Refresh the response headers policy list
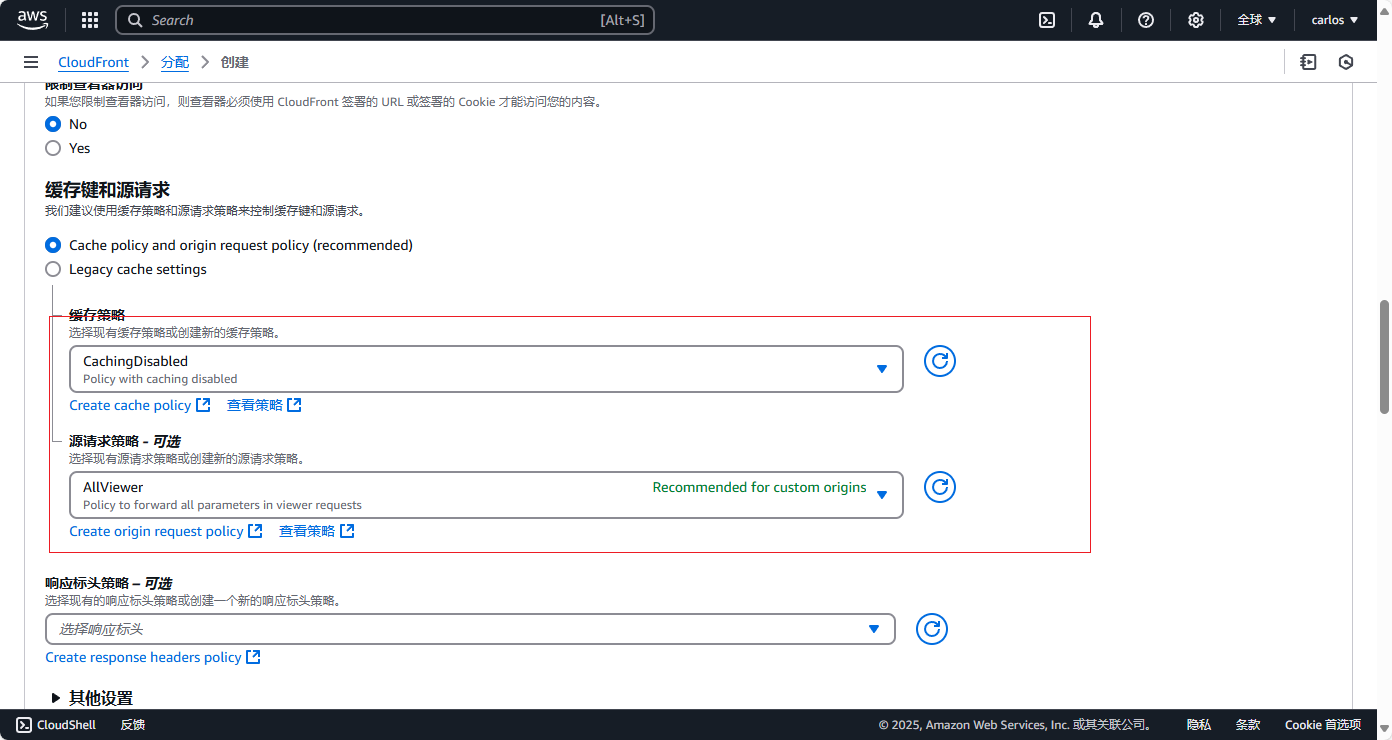 (932, 629)
